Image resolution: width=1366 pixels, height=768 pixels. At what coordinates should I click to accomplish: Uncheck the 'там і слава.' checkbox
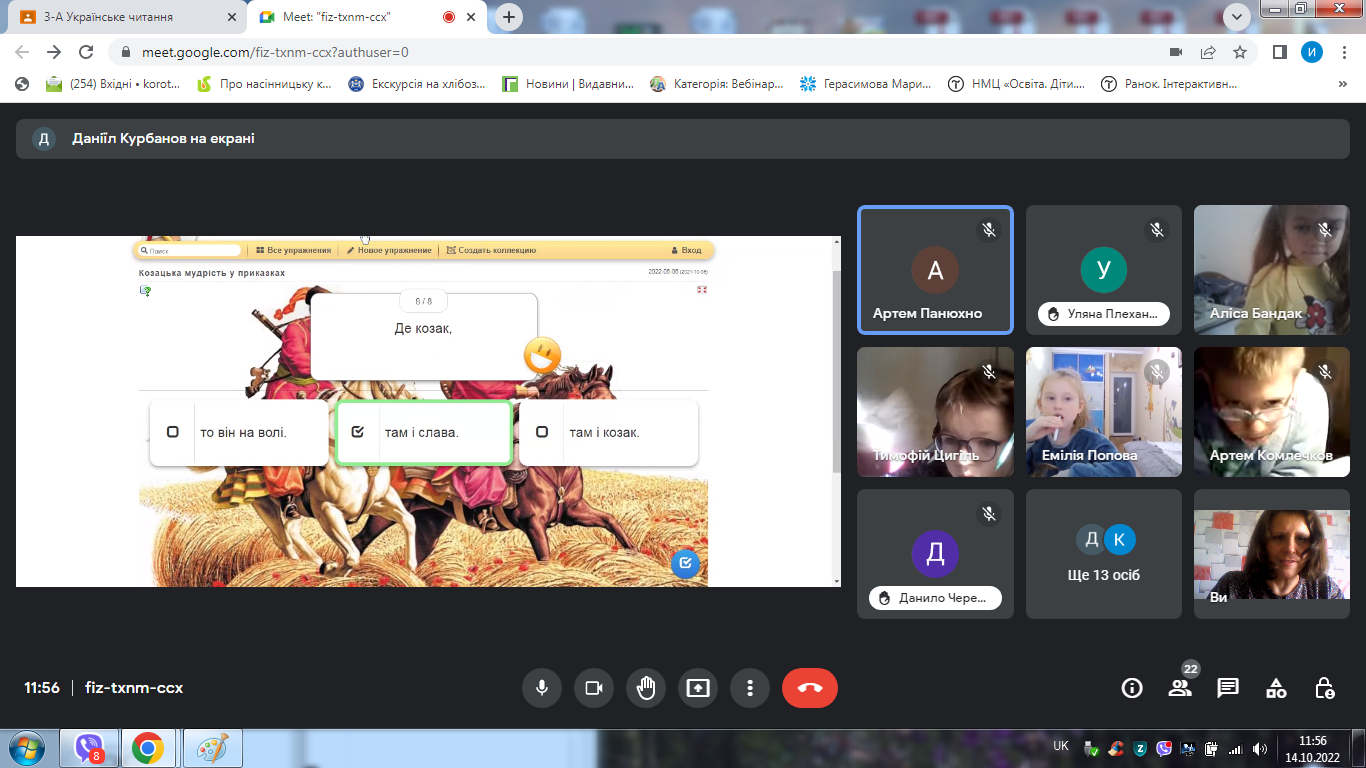coord(358,432)
